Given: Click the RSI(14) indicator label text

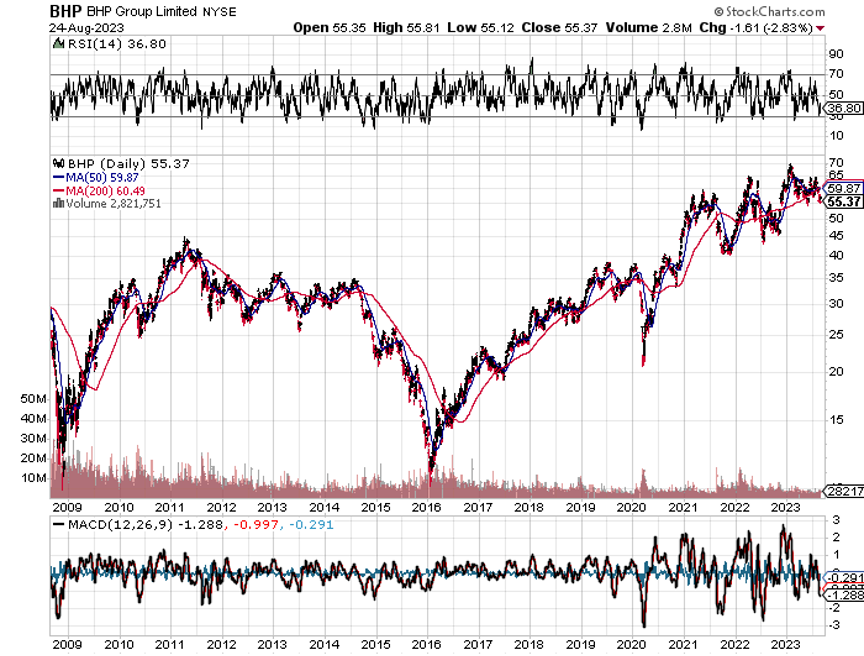Looking at the screenshot, I should (x=88, y=44).
